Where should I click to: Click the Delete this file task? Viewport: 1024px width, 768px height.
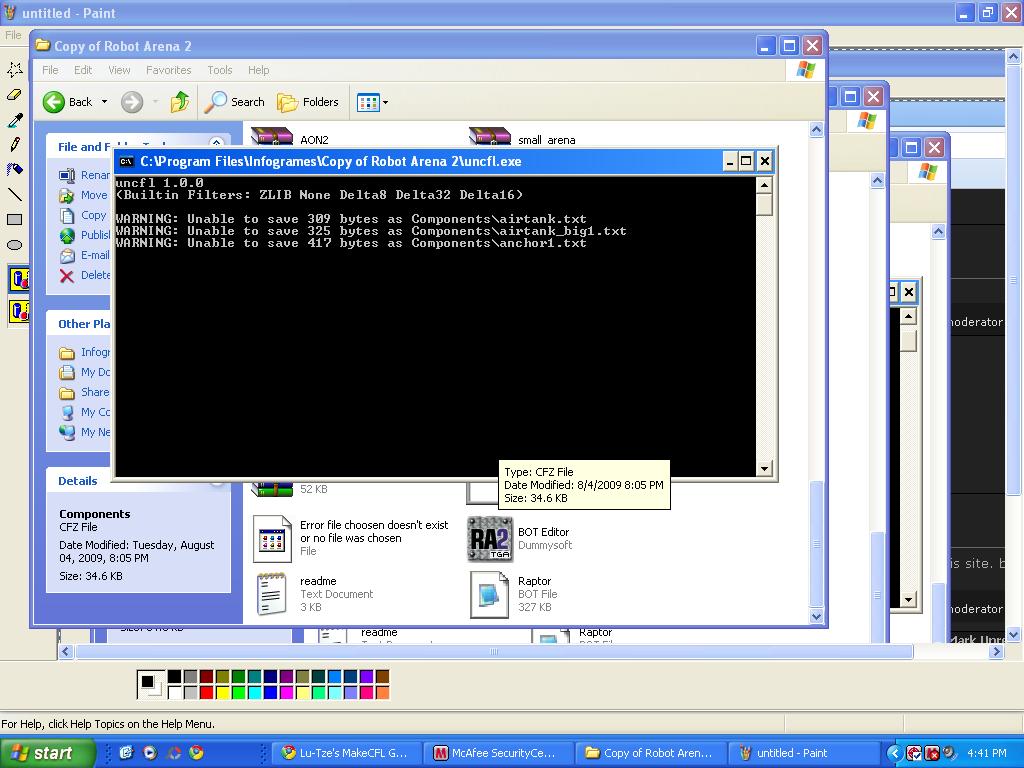pos(85,276)
